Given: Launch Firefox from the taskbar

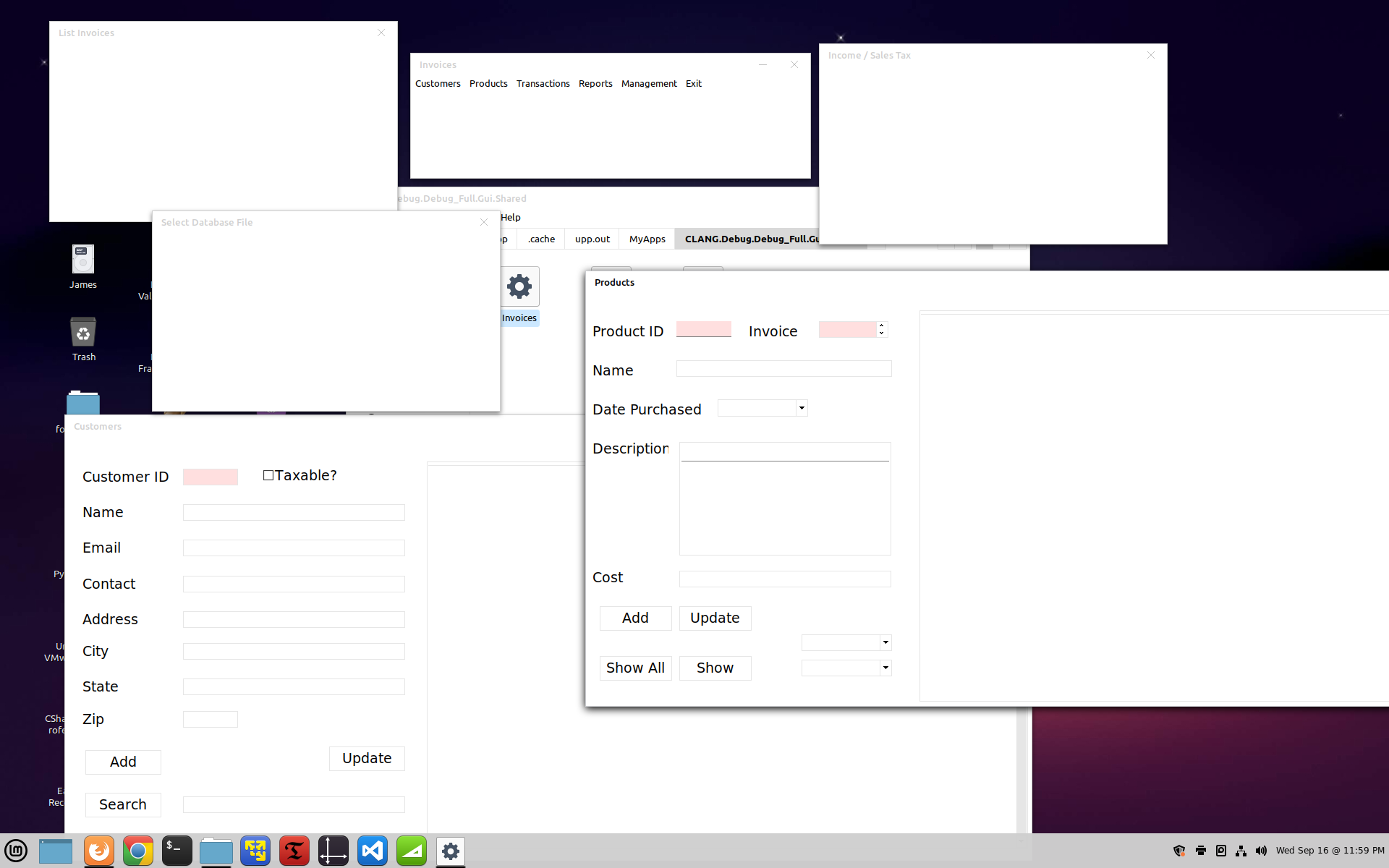Looking at the screenshot, I should pos(99,851).
